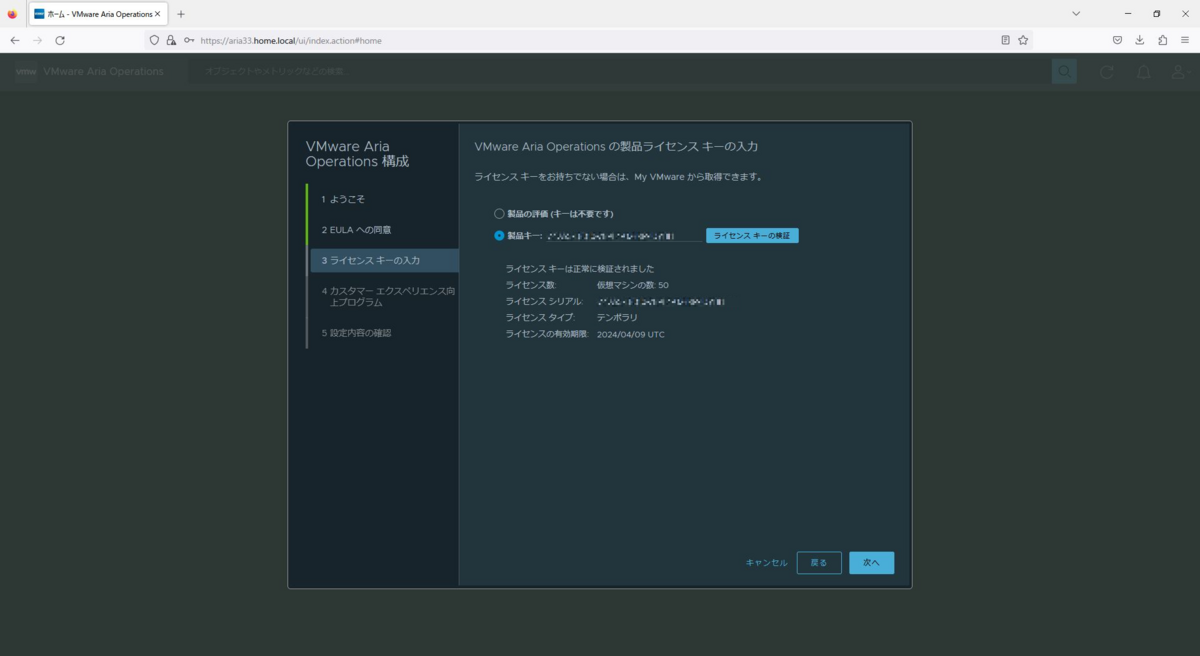Screen dimensions: 1200x656
Task: Click the padlock site security icon
Action: 171,40
